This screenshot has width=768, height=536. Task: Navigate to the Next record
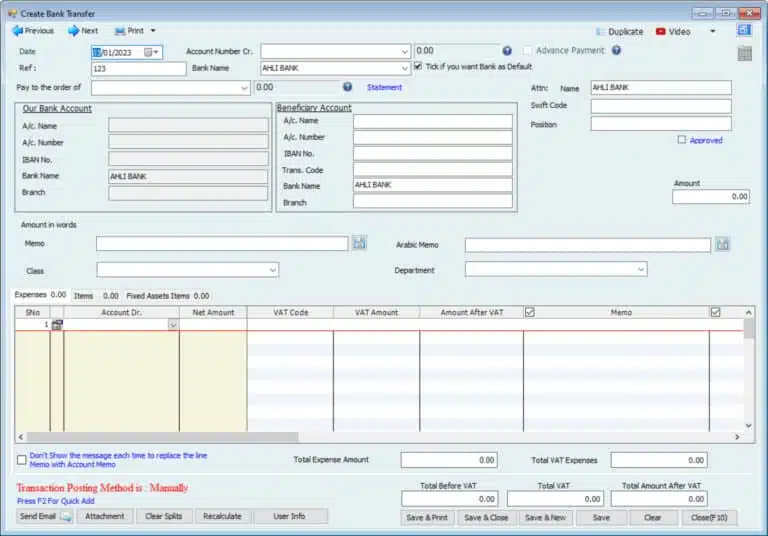82,31
